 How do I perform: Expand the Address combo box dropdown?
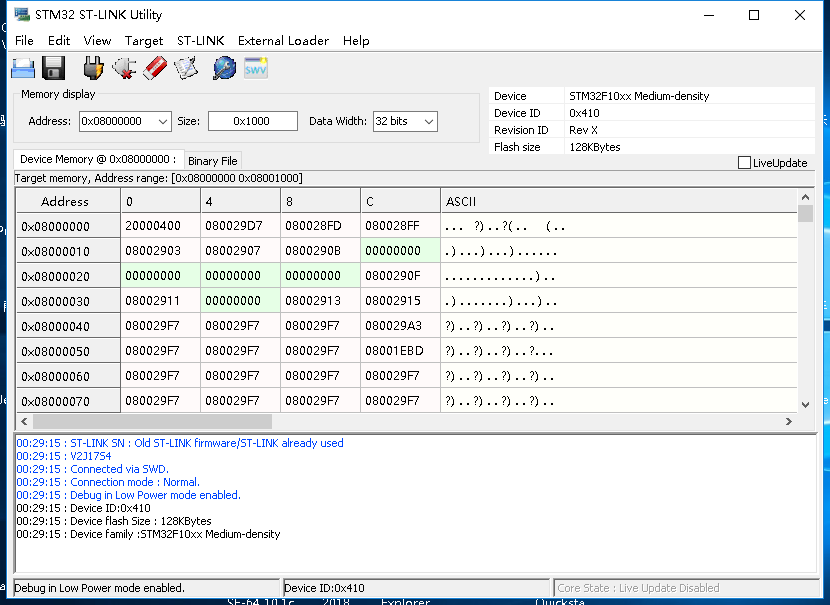click(163, 121)
